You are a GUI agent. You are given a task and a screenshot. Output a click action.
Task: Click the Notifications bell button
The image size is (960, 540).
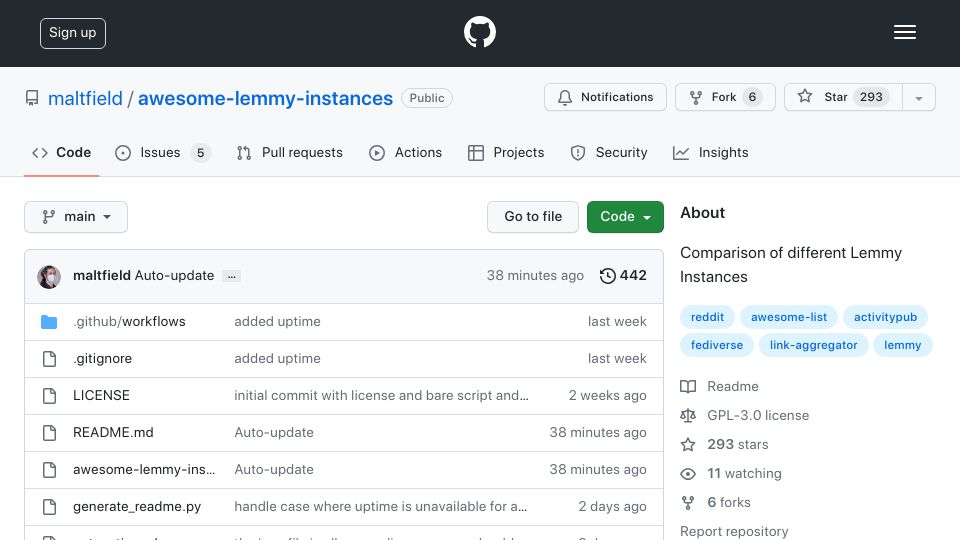(605, 97)
